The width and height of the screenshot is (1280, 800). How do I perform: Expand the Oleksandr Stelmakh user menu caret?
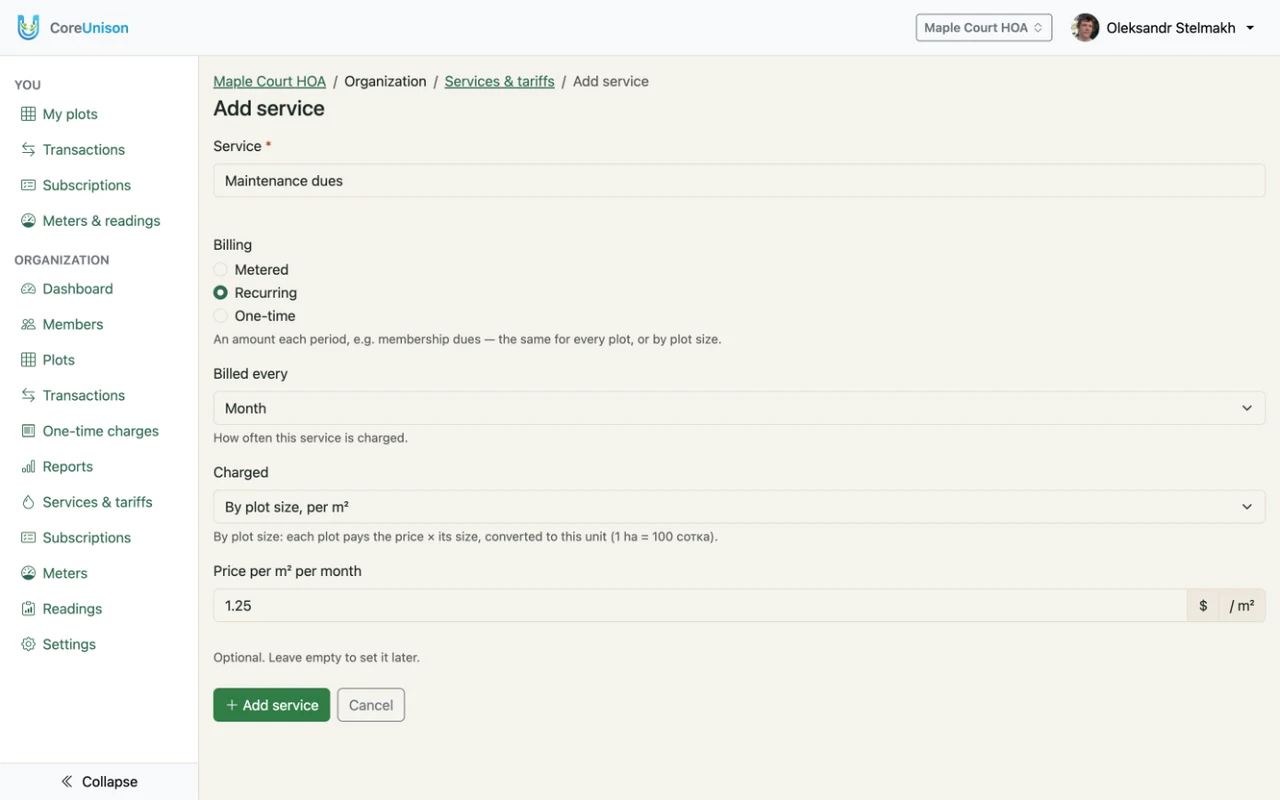1250,28
